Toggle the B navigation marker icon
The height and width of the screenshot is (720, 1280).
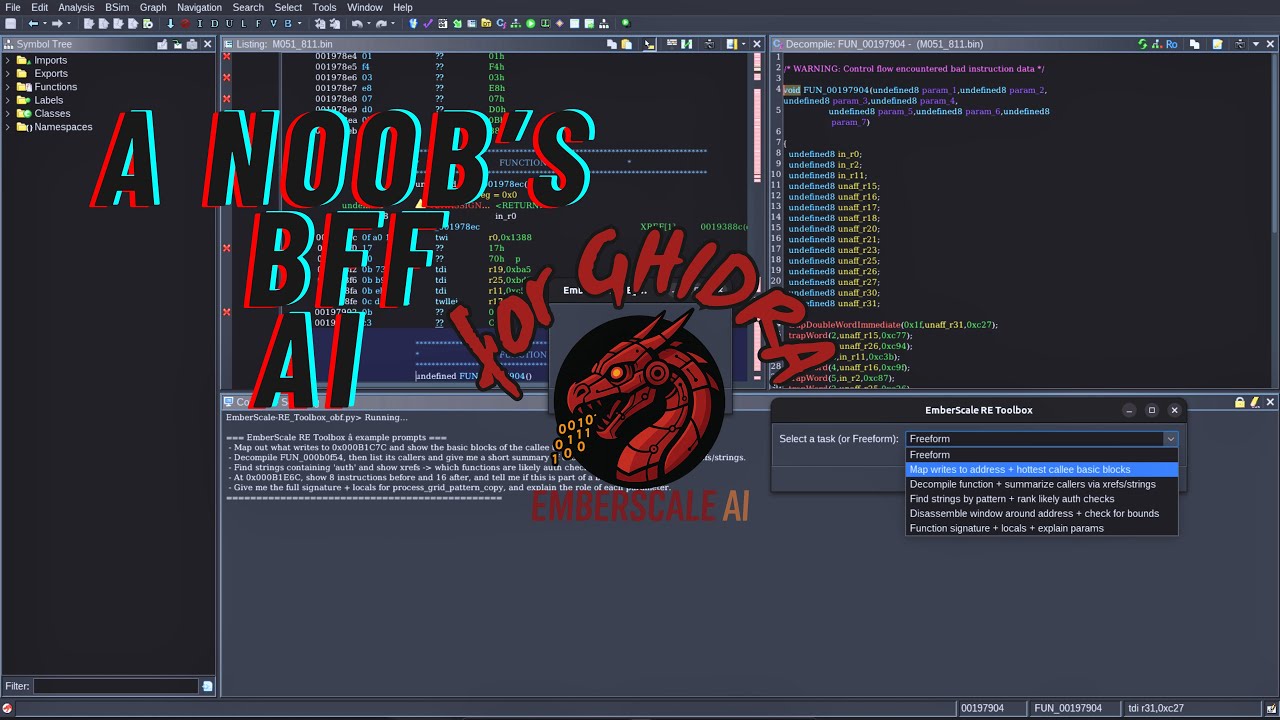point(288,23)
